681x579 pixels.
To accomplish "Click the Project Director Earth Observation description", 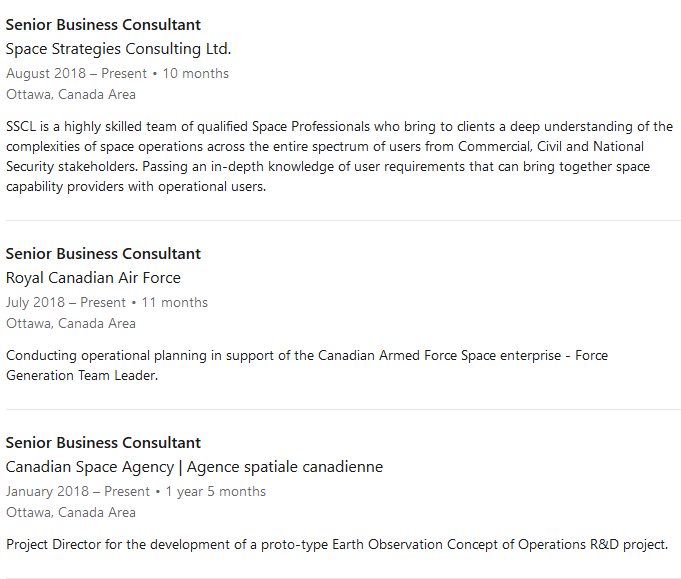I will point(336,545).
